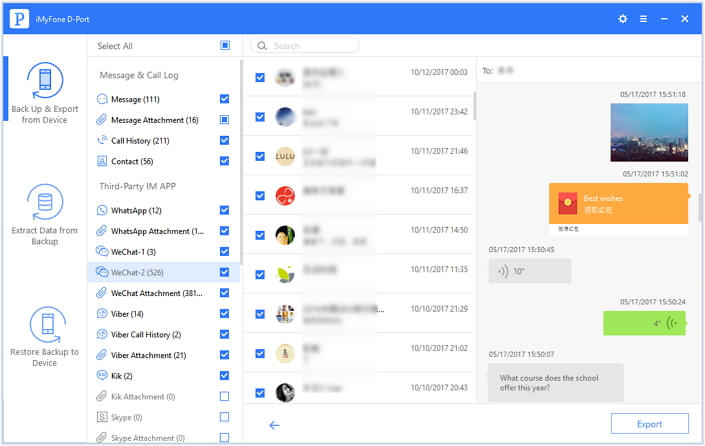
Task: Click the conversation timestamp 10/11/2017 23:42
Action: [439, 111]
